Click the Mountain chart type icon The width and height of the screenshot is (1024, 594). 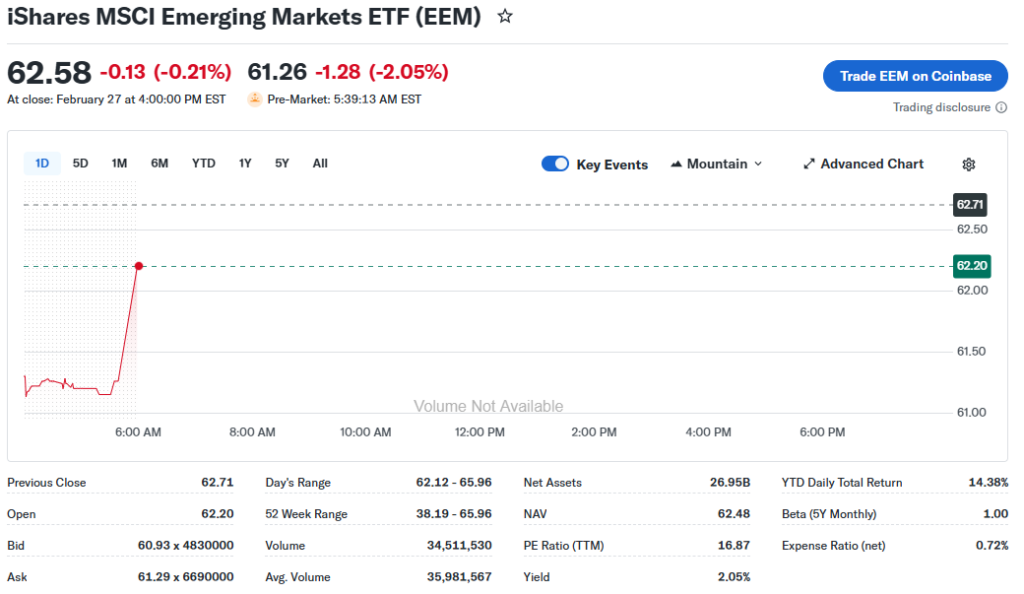click(x=676, y=164)
